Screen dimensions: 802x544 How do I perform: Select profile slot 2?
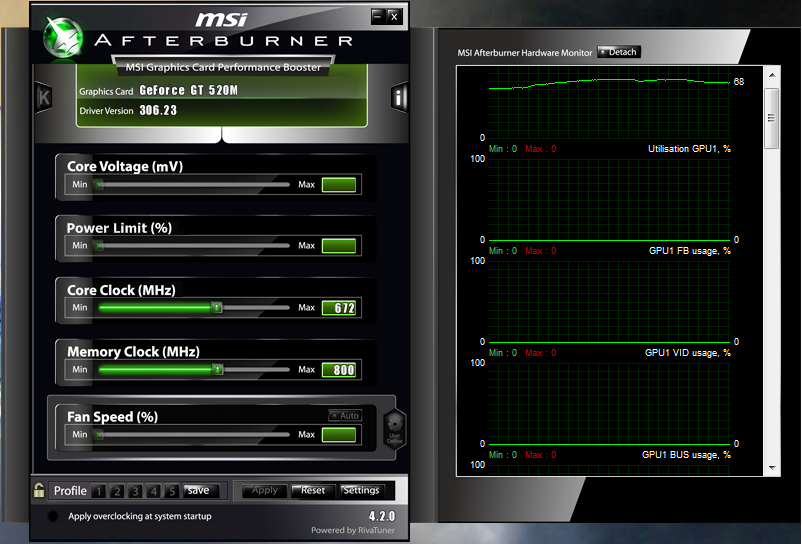(x=117, y=491)
